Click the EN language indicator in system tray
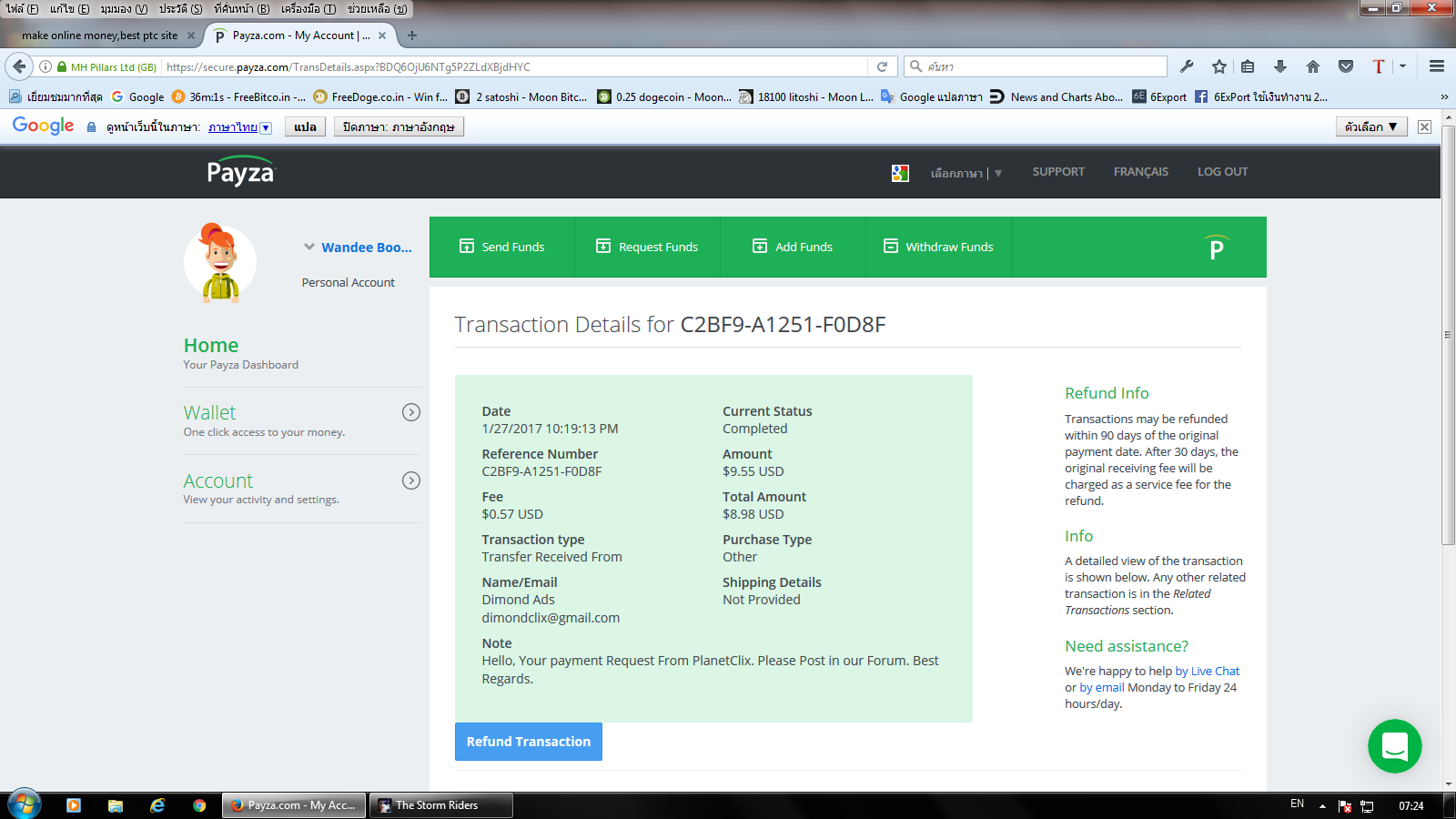The image size is (1456, 819). click(x=1297, y=804)
